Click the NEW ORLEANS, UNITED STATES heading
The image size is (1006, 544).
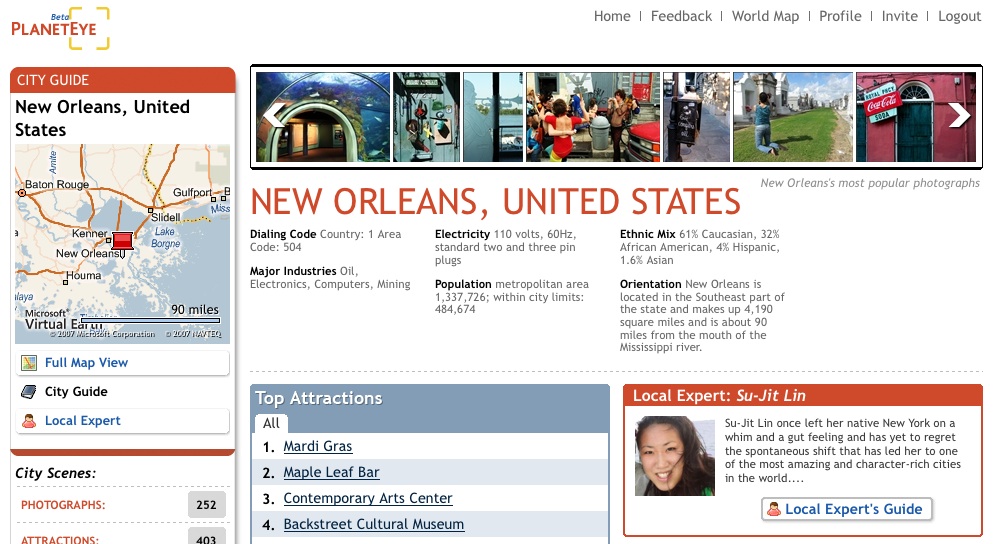click(x=495, y=202)
